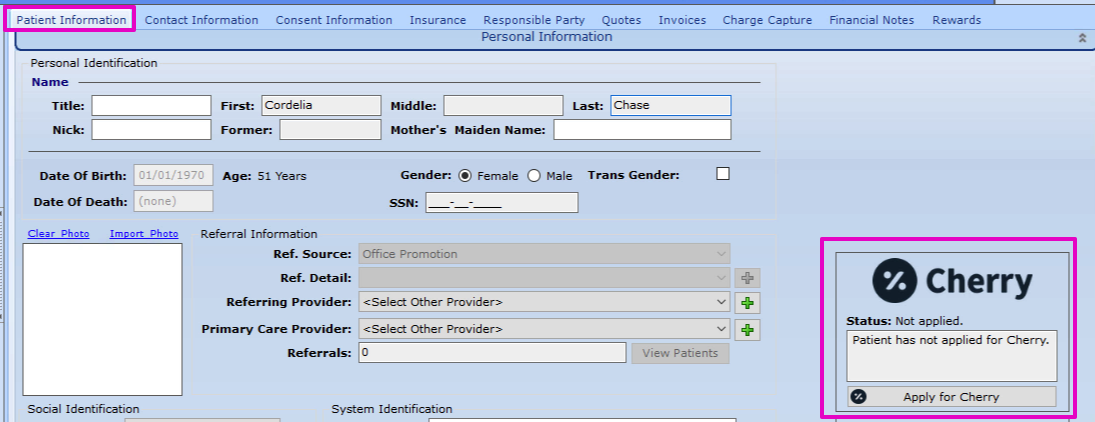Click the green plus beside Primary Care Provider
1095x422 pixels.
(747, 329)
